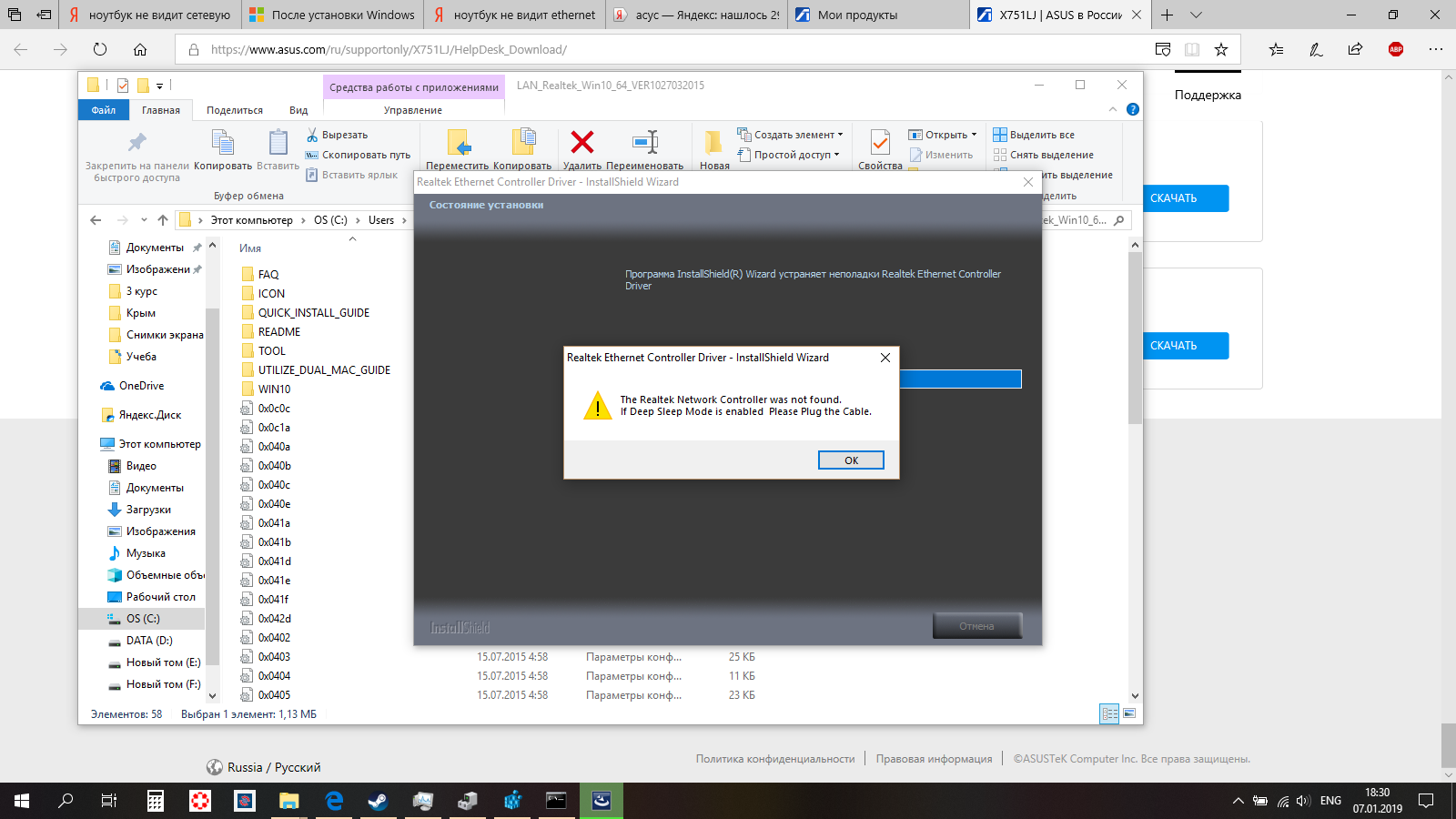Click the Explorer up-one-level arrow
Image resolution: width=1456 pixels, height=819 pixels.
click(x=163, y=220)
